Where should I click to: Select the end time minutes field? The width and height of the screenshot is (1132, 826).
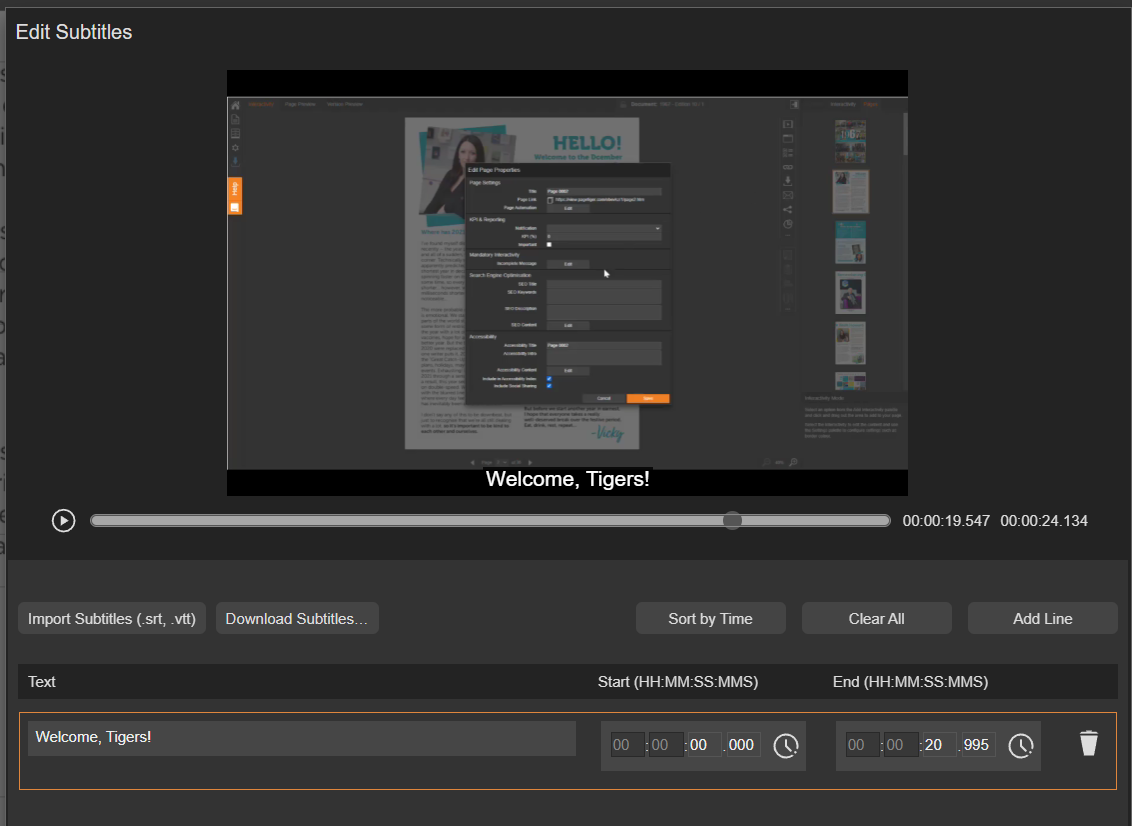(x=900, y=745)
